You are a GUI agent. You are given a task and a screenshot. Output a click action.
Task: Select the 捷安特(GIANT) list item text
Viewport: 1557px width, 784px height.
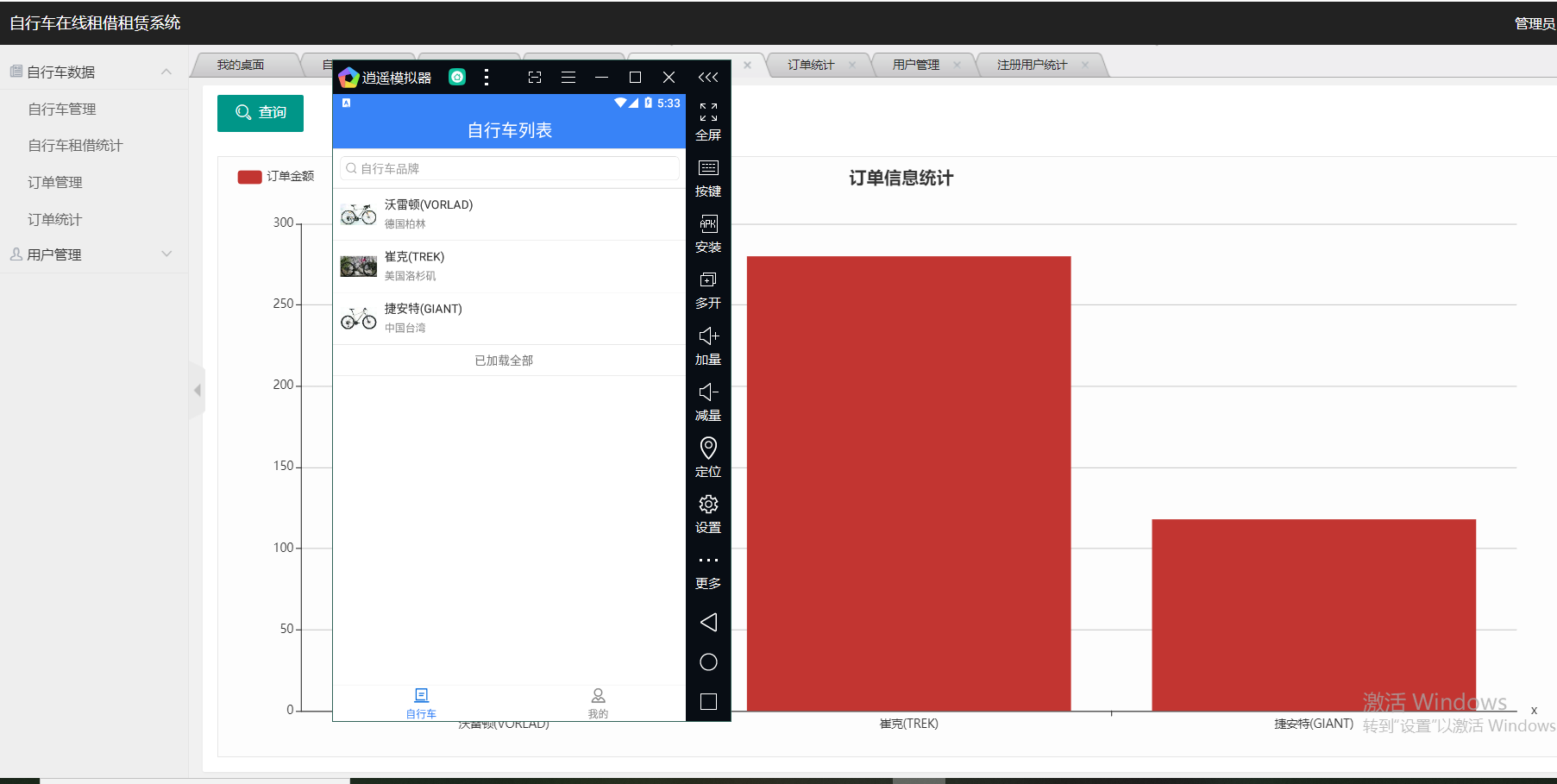pyautogui.click(x=424, y=309)
